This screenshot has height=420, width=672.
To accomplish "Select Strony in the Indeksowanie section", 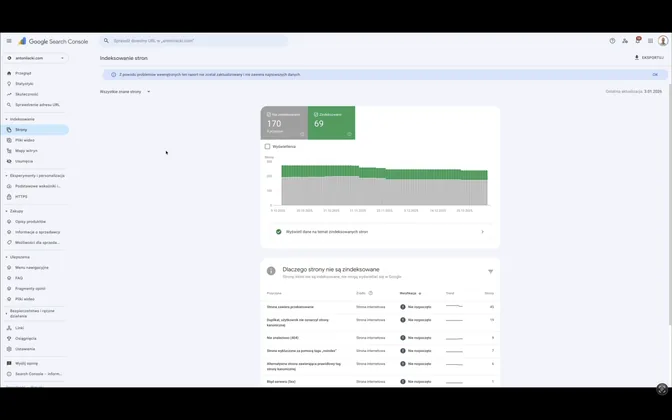I will (x=34, y=129).
